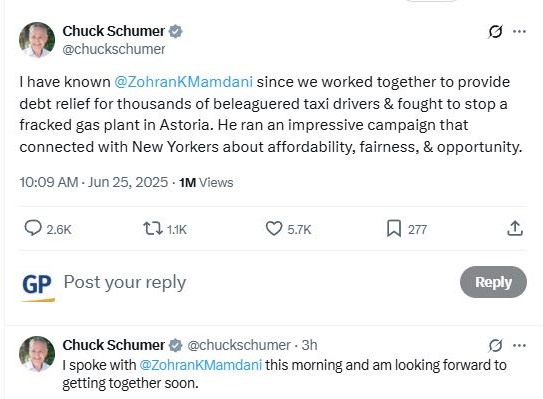
Task: Click the reply comment icon showing 2.6K
Action: 33,229
